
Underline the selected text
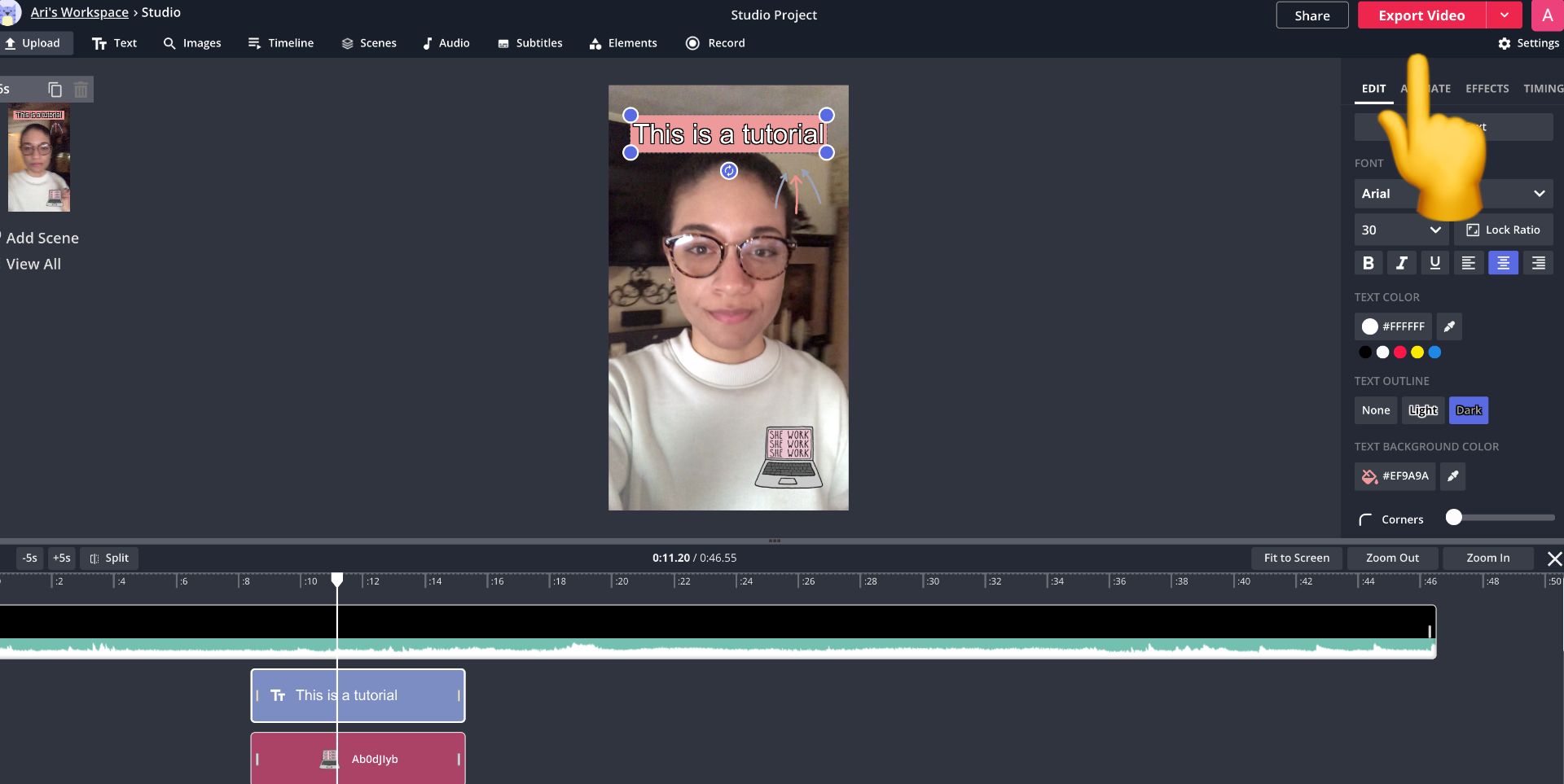tap(1434, 263)
